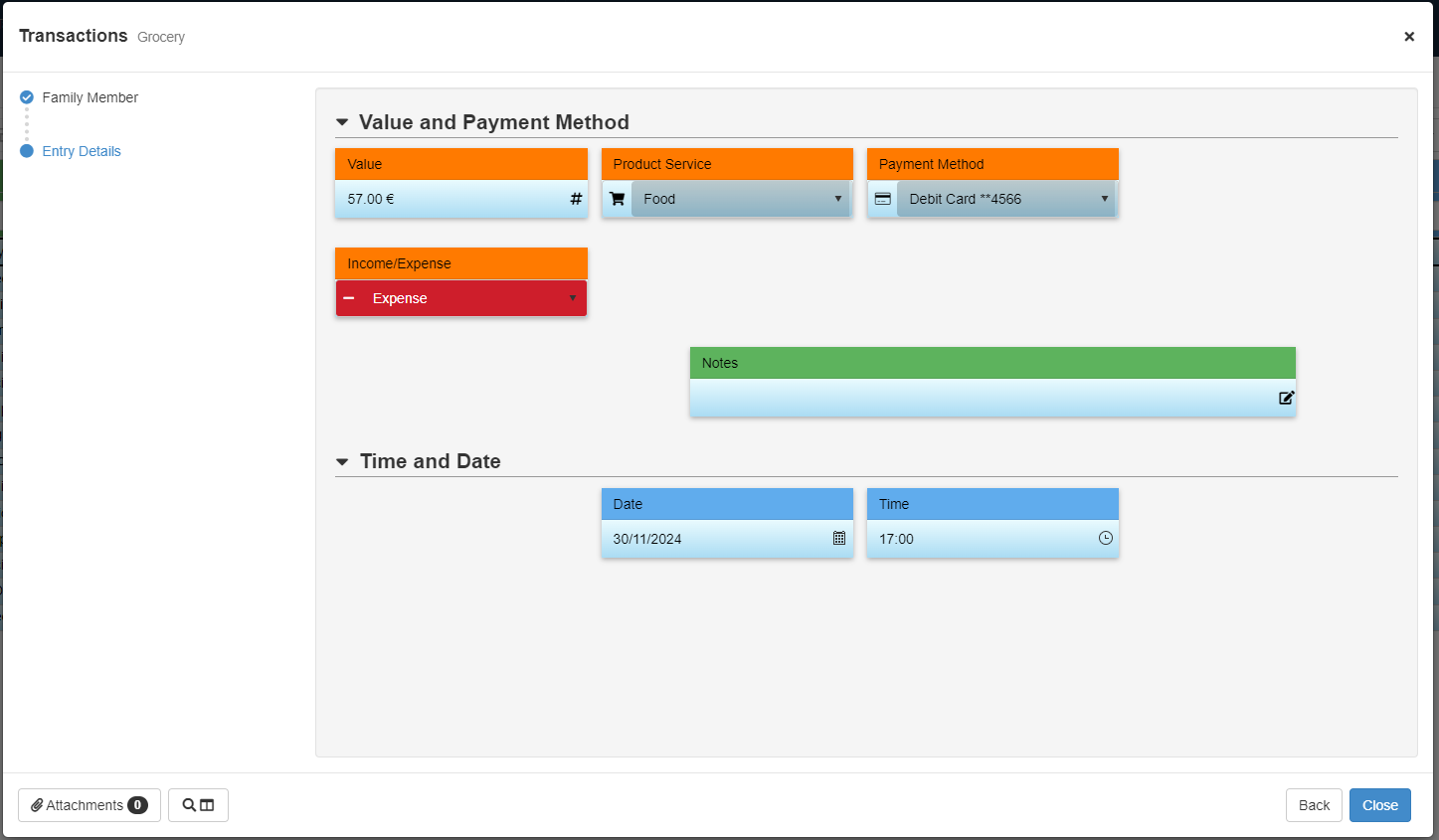Image resolution: width=1439 pixels, height=840 pixels.
Task: Click the credit card icon beside Debit Card
Action: coord(882,199)
